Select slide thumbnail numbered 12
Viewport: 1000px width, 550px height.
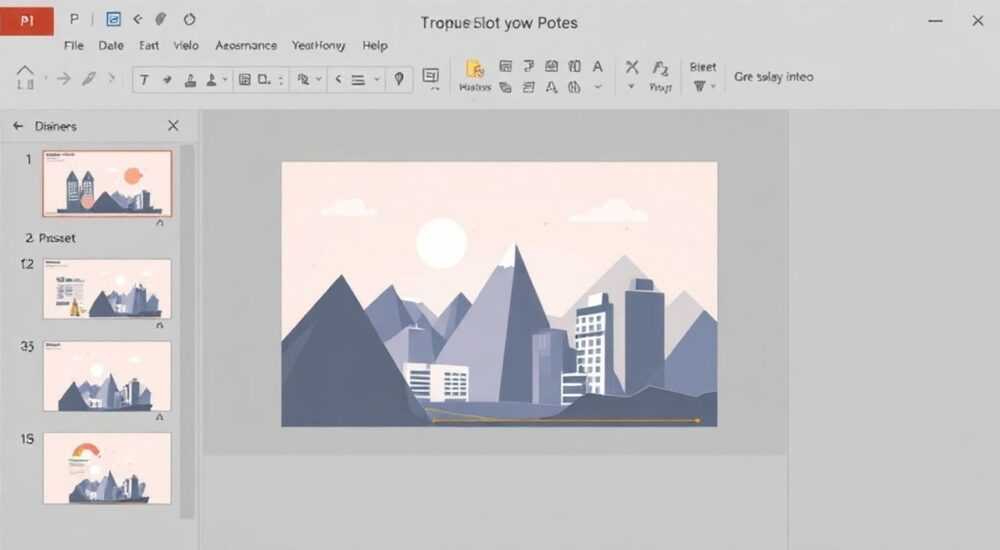107,288
